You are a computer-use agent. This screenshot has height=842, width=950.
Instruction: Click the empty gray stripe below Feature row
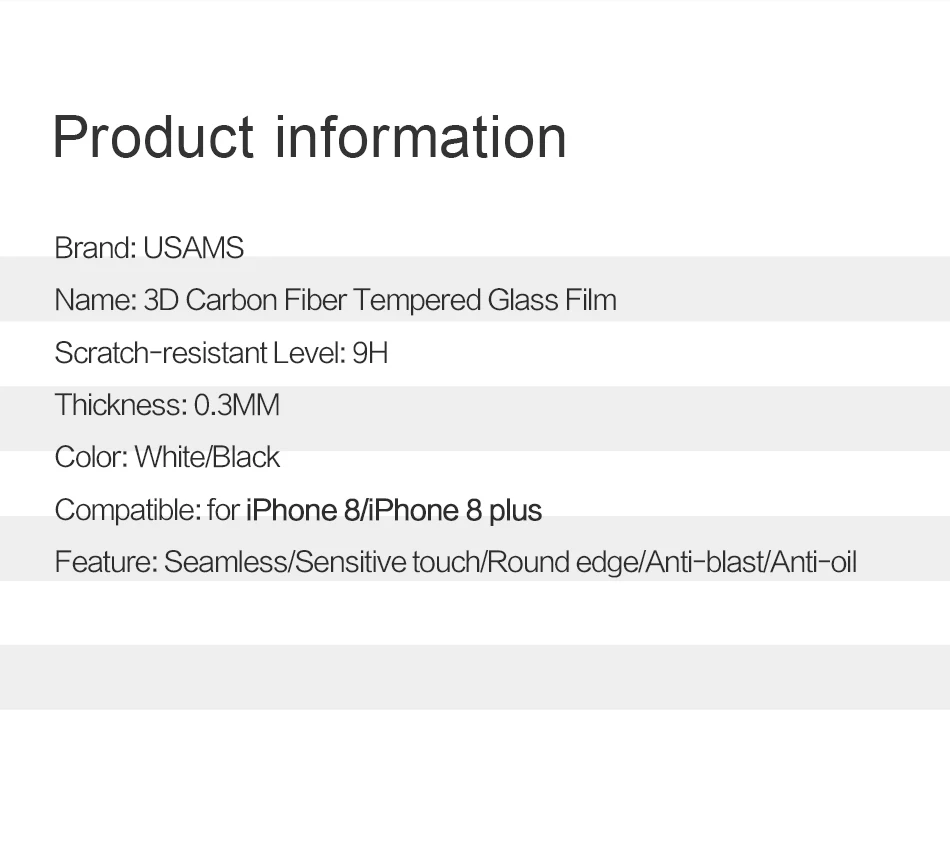pyautogui.click(x=475, y=677)
